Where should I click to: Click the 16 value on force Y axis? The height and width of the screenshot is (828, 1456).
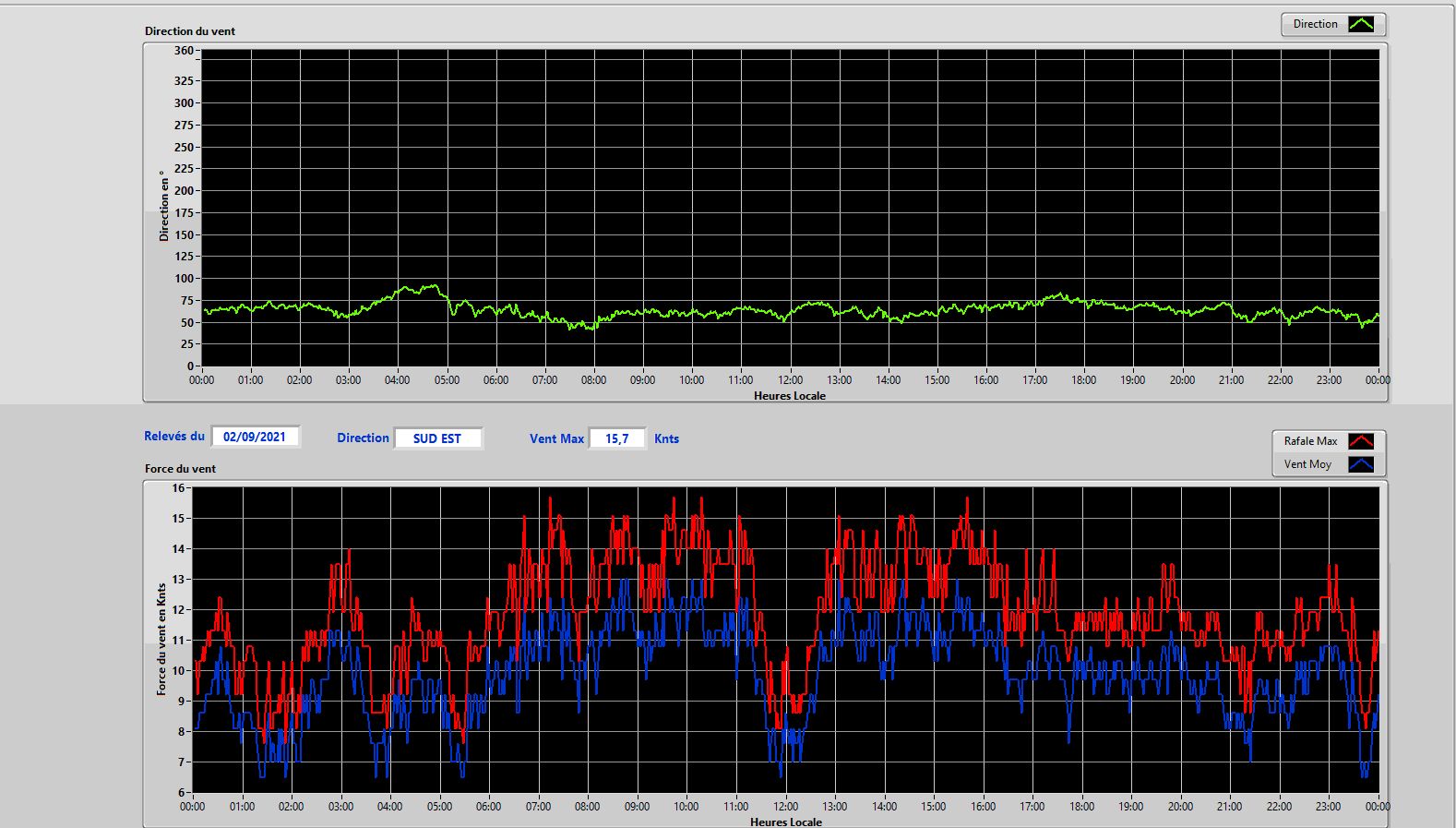pyautogui.click(x=178, y=488)
